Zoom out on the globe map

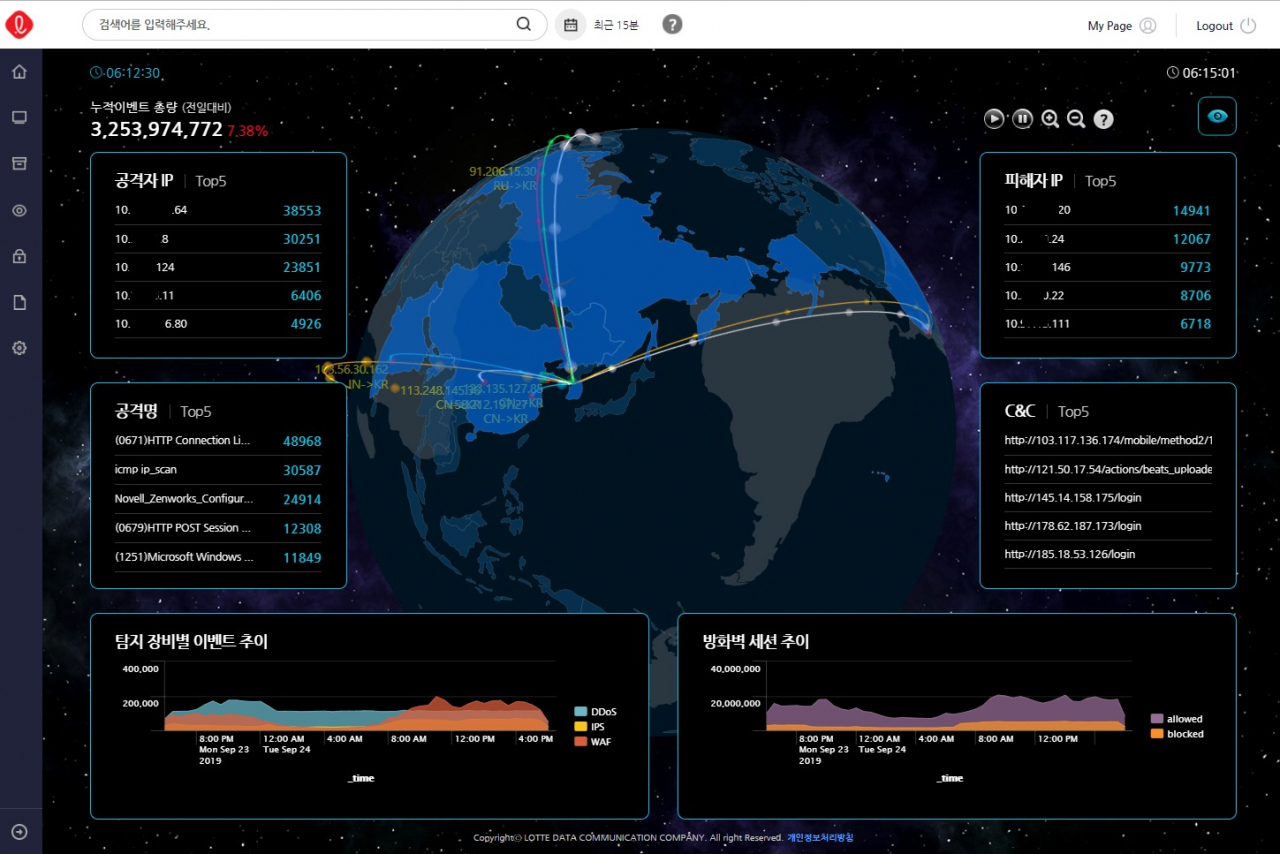tap(1076, 119)
